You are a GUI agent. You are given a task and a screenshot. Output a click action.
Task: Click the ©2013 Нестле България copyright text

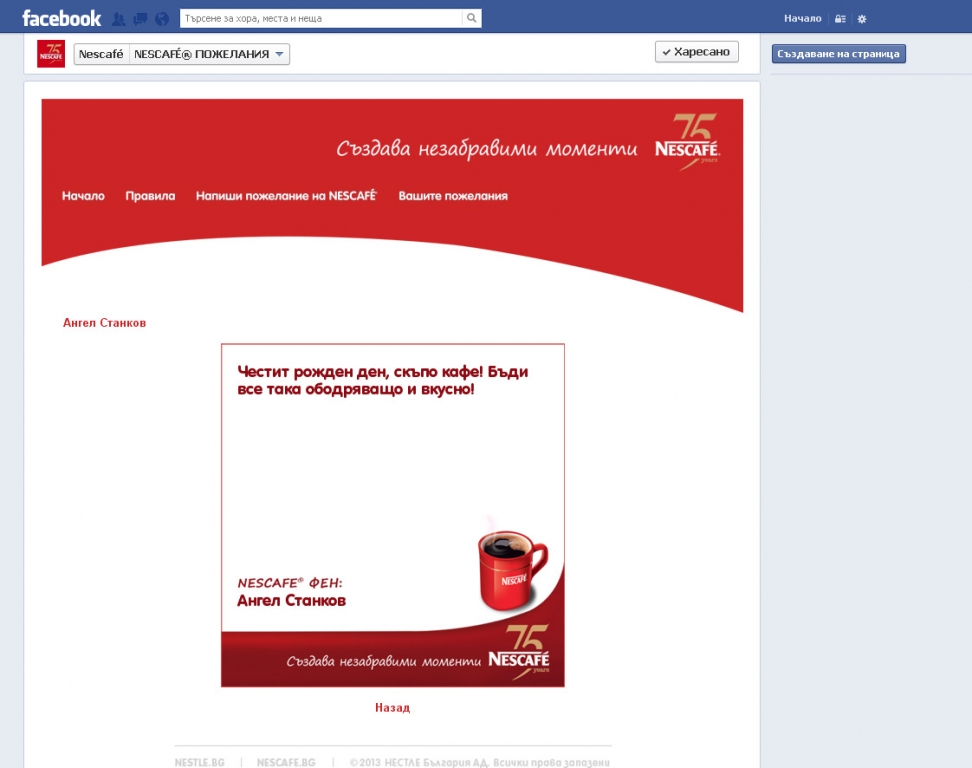(x=479, y=762)
